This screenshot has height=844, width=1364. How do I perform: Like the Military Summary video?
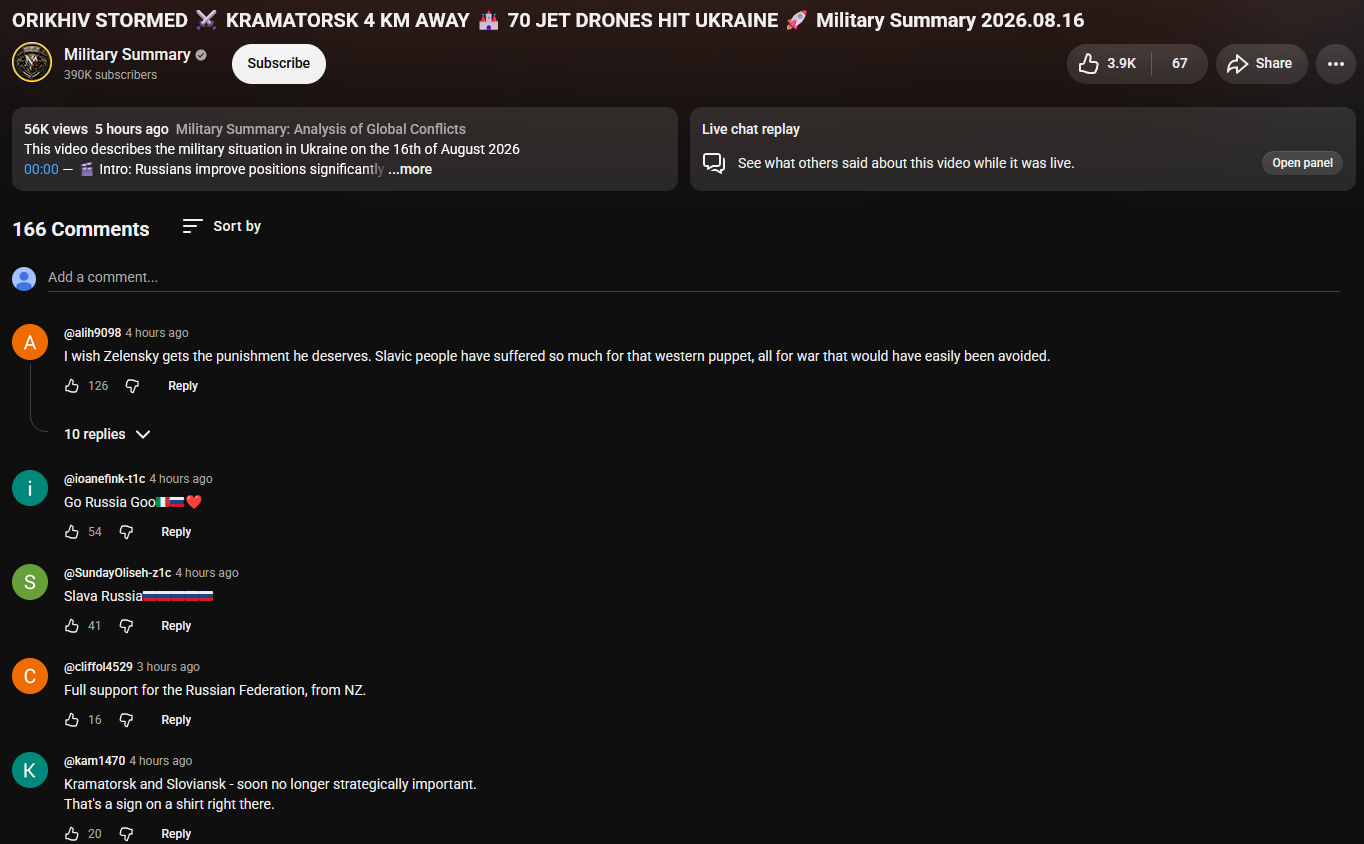tap(1108, 63)
